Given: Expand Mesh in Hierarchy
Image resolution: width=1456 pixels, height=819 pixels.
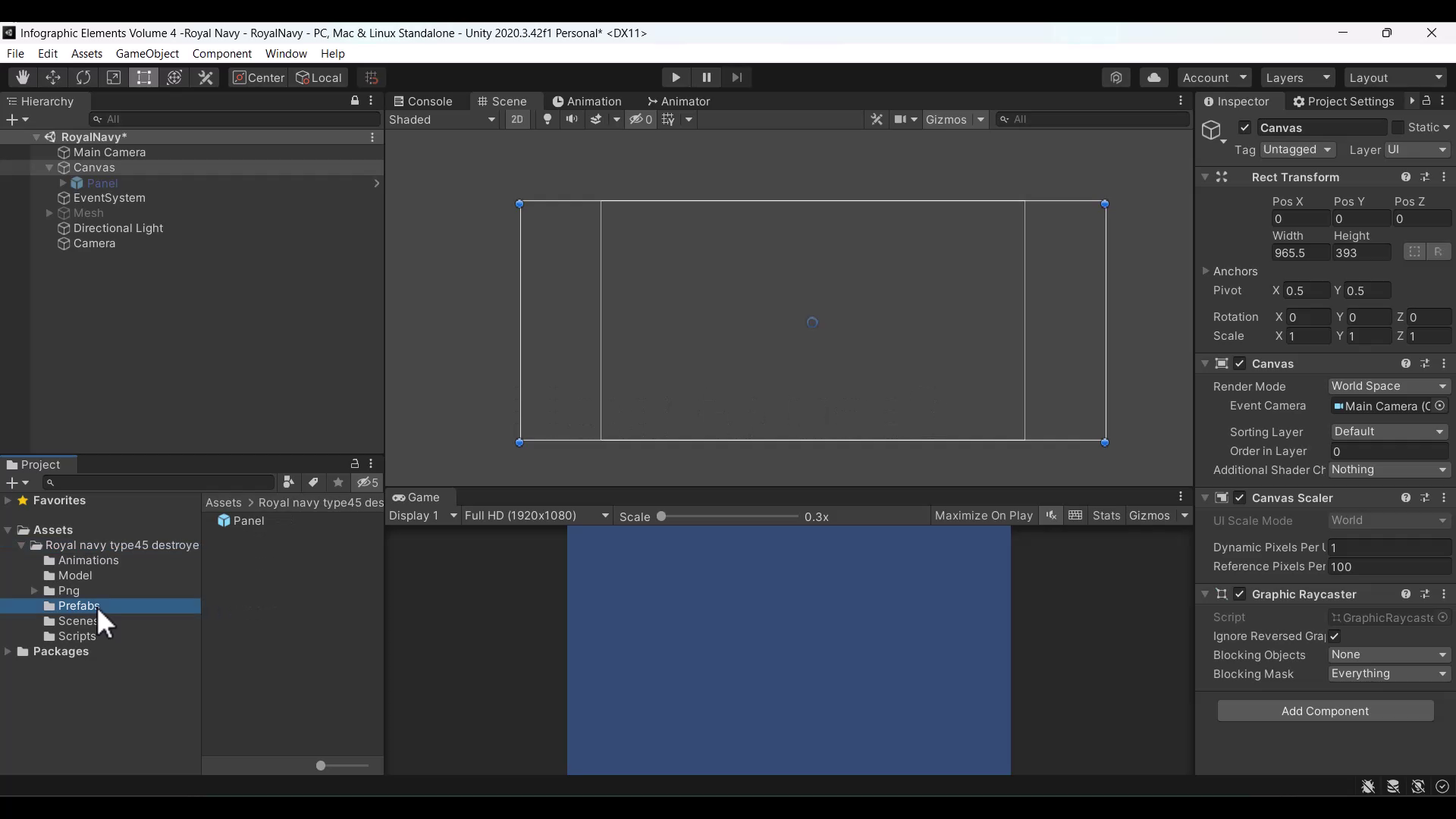Looking at the screenshot, I should [x=49, y=213].
